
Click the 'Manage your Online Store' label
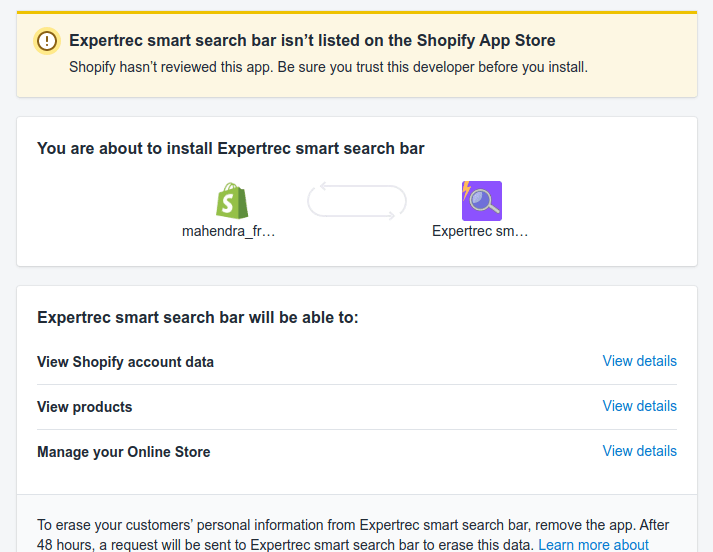[x=124, y=452]
